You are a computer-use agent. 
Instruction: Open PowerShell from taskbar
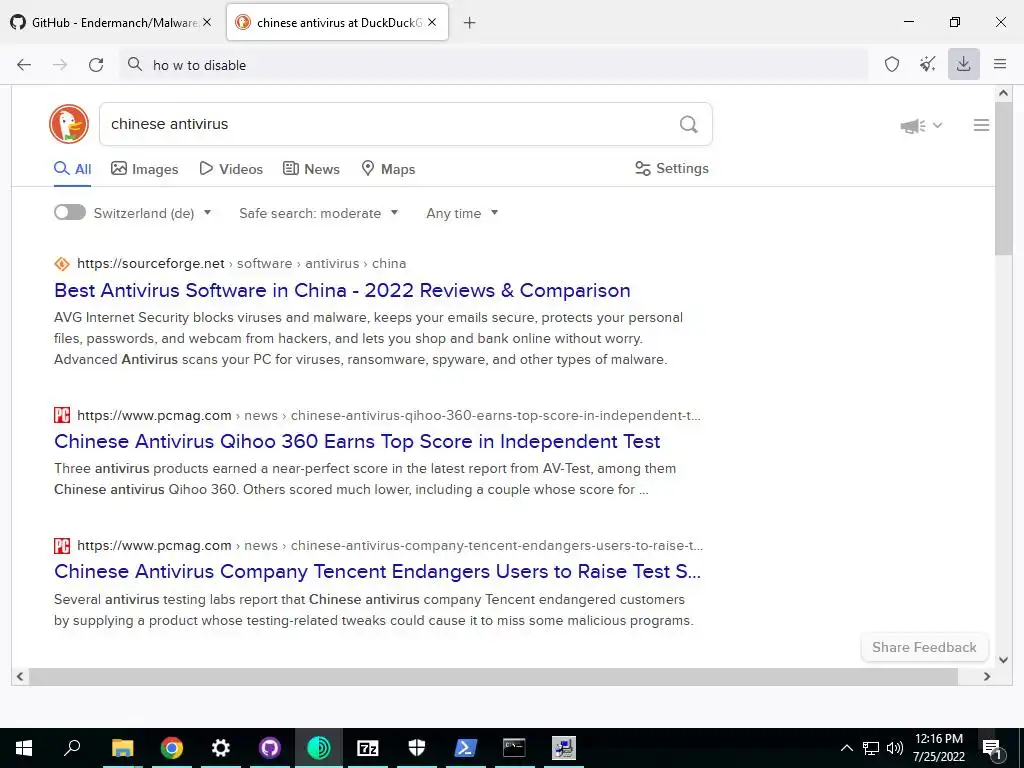[x=466, y=748]
